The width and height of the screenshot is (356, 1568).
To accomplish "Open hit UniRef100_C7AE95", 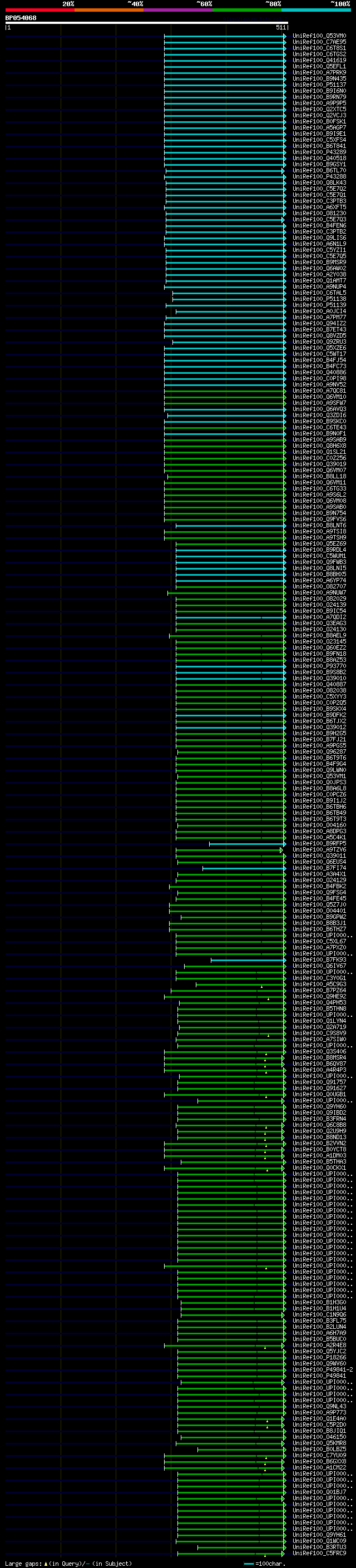I will coord(319,42).
